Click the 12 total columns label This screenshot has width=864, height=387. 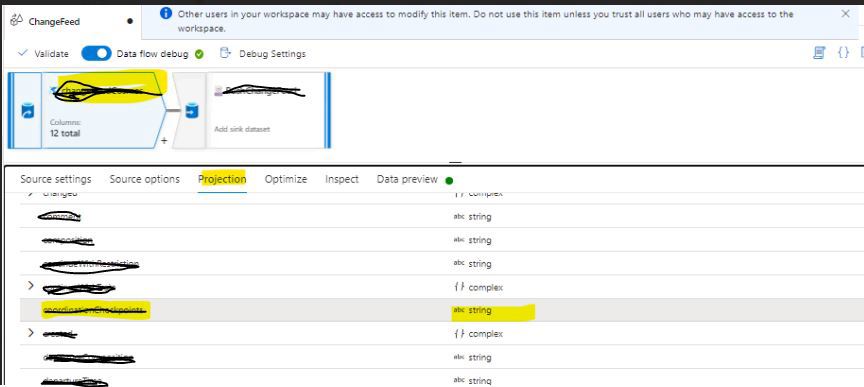click(x=65, y=133)
